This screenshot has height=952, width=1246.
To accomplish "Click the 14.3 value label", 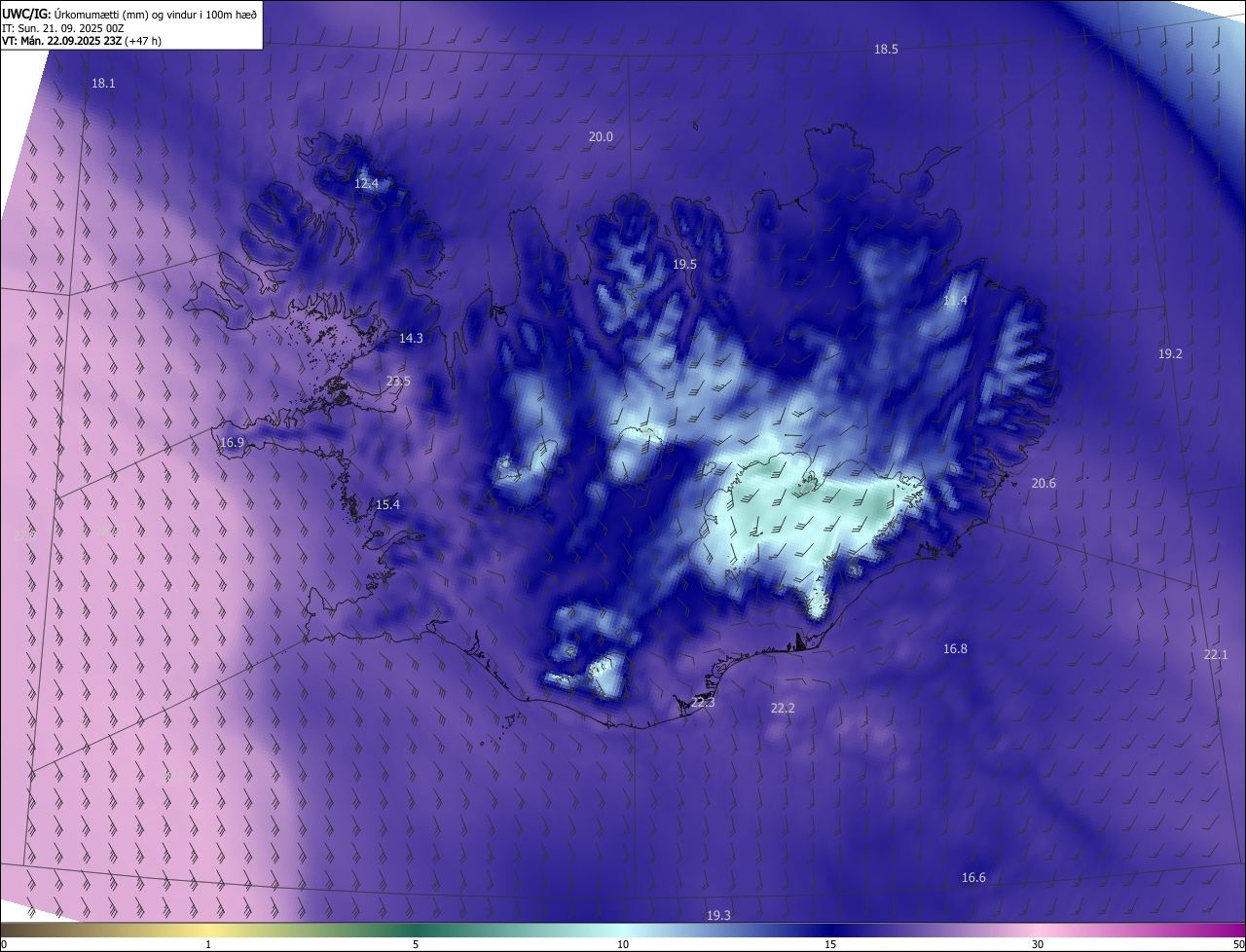I will pos(411,339).
